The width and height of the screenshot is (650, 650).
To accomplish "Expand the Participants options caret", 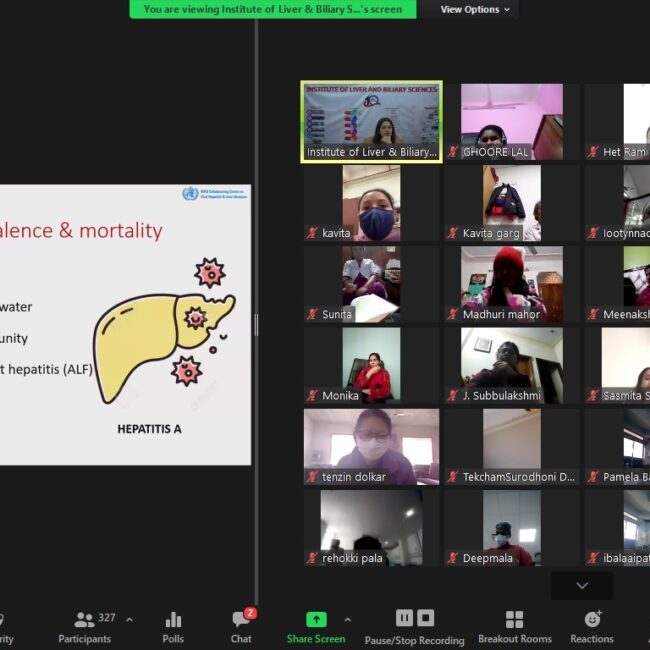I will coord(129,619).
